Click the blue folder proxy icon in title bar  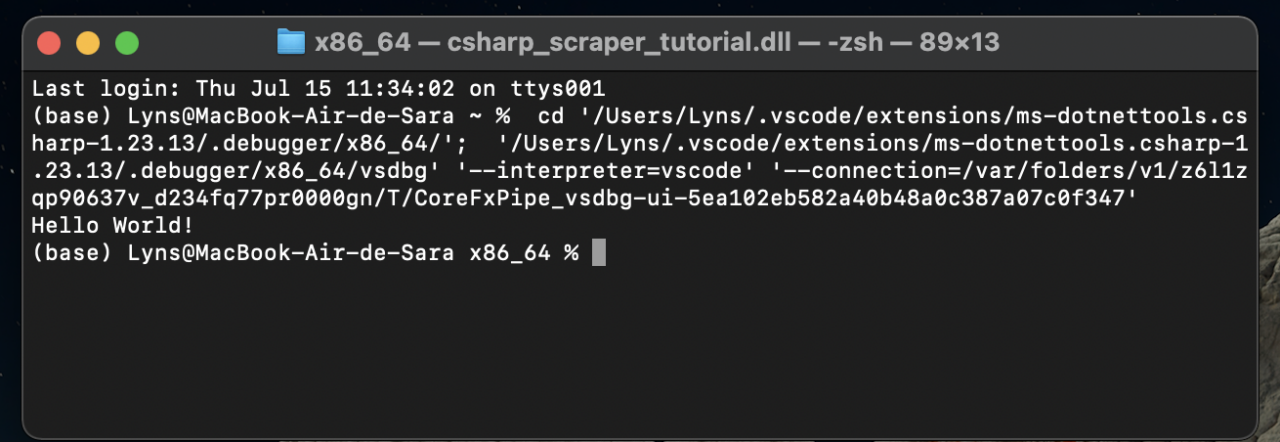pos(290,42)
